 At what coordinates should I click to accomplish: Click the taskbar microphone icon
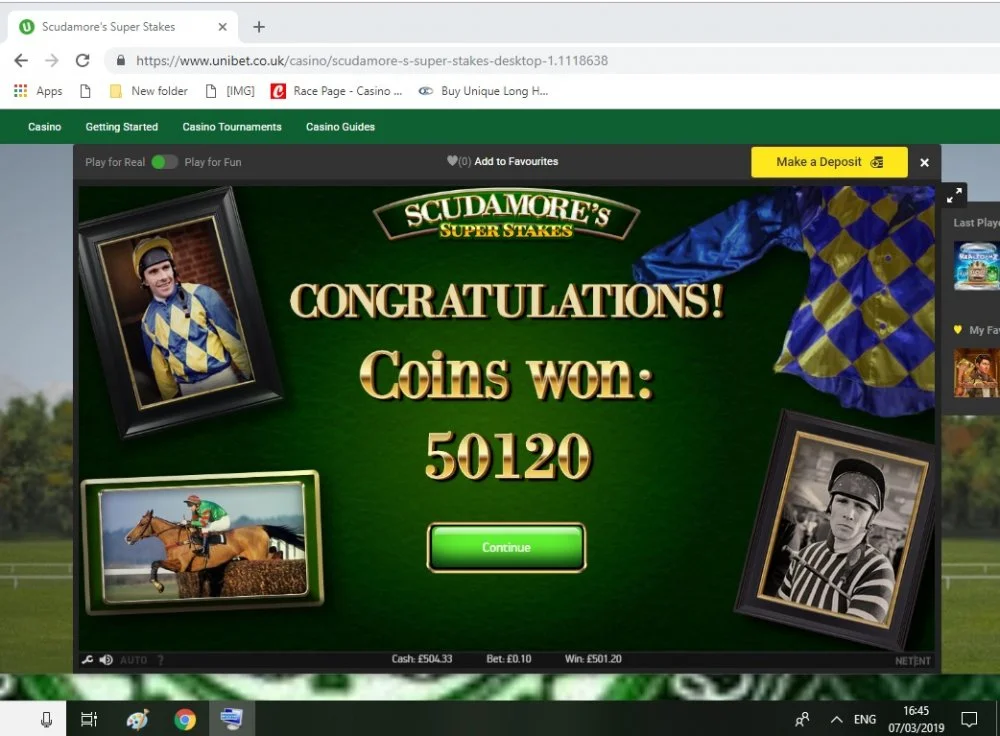coord(46,719)
